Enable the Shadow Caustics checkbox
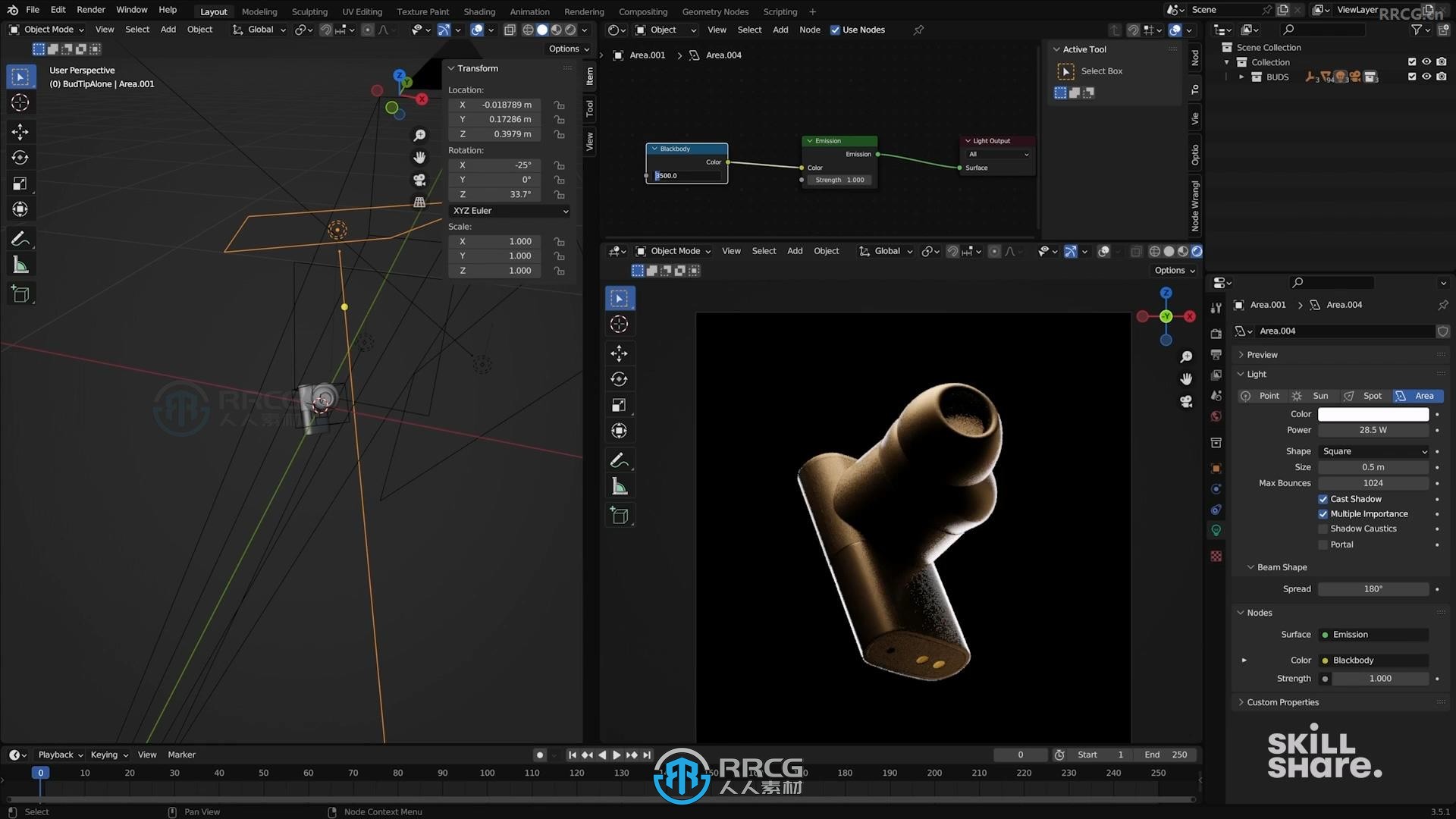The height and width of the screenshot is (819, 1456). pos(1323,529)
